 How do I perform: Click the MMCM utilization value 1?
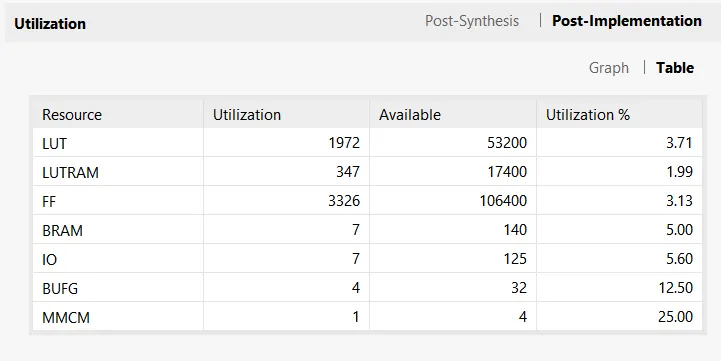(355, 317)
